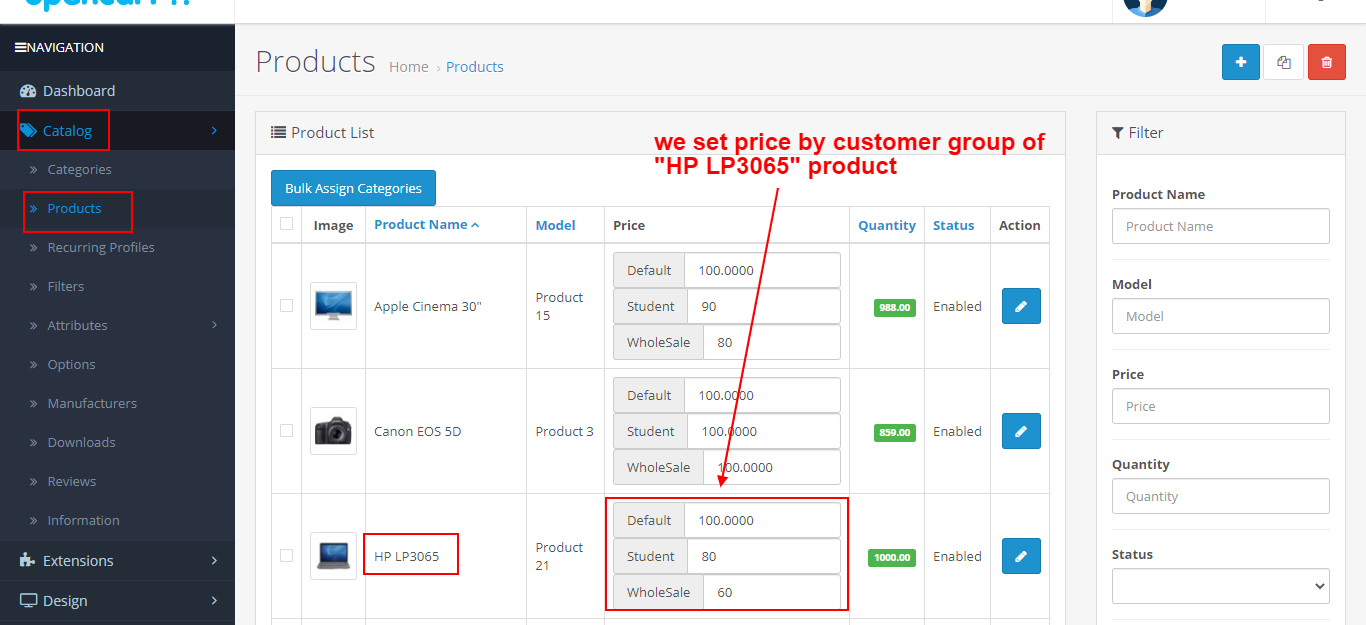The height and width of the screenshot is (625, 1366).
Task: Open the Status filter dropdown
Action: coord(1220,586)
